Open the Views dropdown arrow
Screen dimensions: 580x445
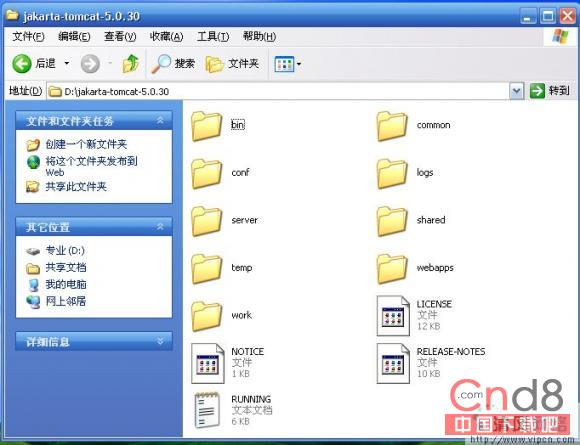click(x=299, y=64)
